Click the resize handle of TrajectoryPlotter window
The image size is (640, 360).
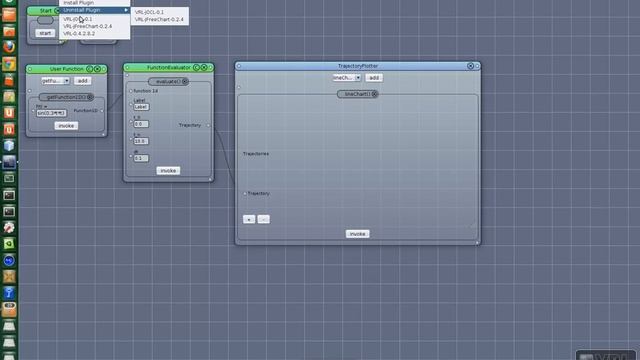477,242
